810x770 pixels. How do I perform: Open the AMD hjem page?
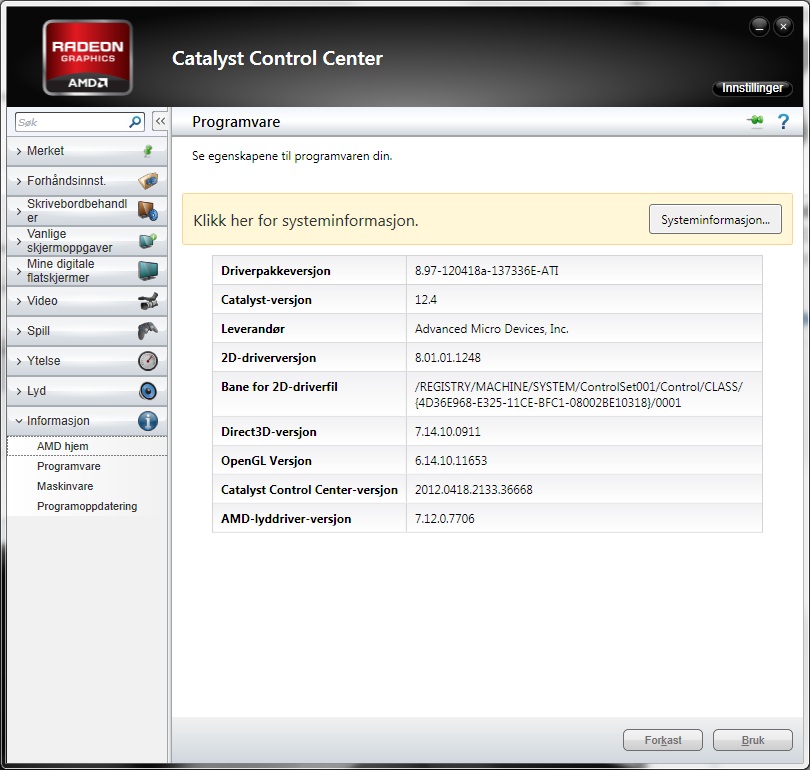coord(87,446)
